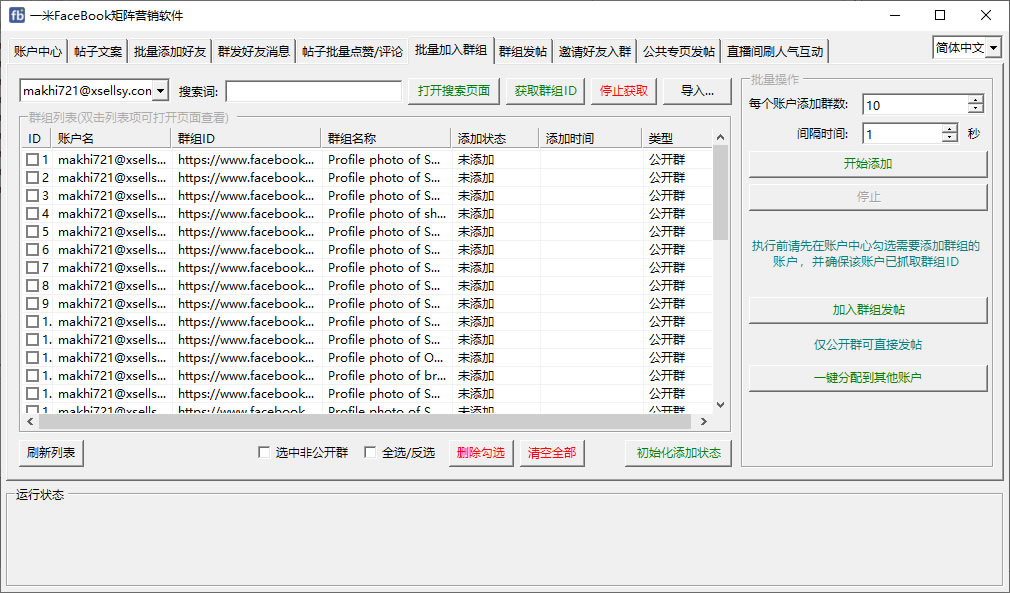Click the list's scroll left arrow

[x=30, y=421]
